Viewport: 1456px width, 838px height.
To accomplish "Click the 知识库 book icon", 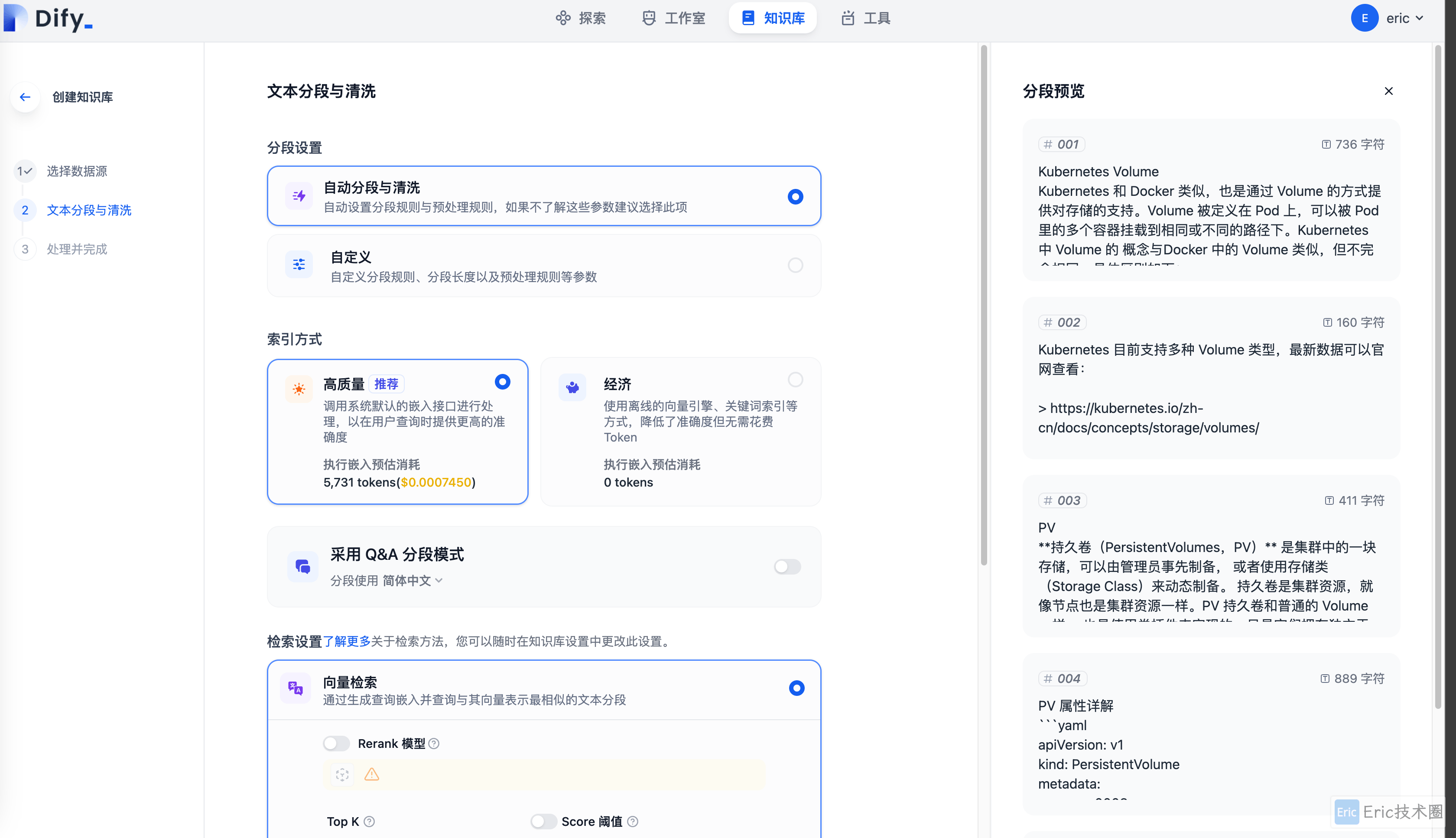I will pos(748,19).
